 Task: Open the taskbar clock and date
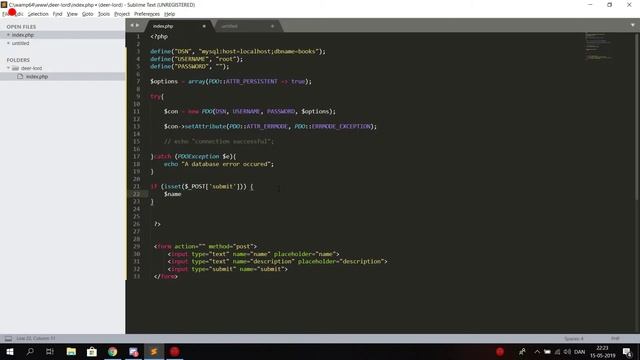pos(602,351)
